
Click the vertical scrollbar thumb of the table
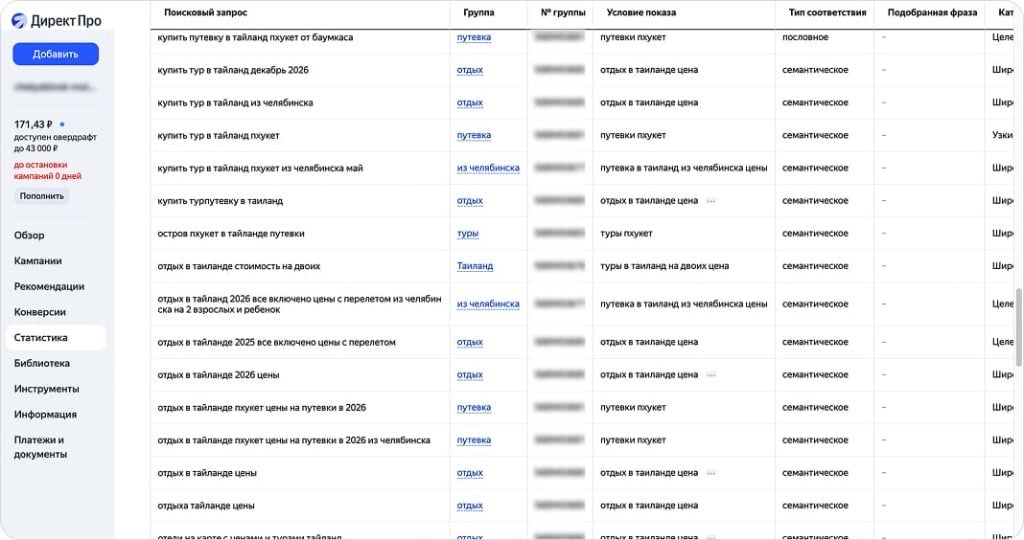pos(1019,330)
